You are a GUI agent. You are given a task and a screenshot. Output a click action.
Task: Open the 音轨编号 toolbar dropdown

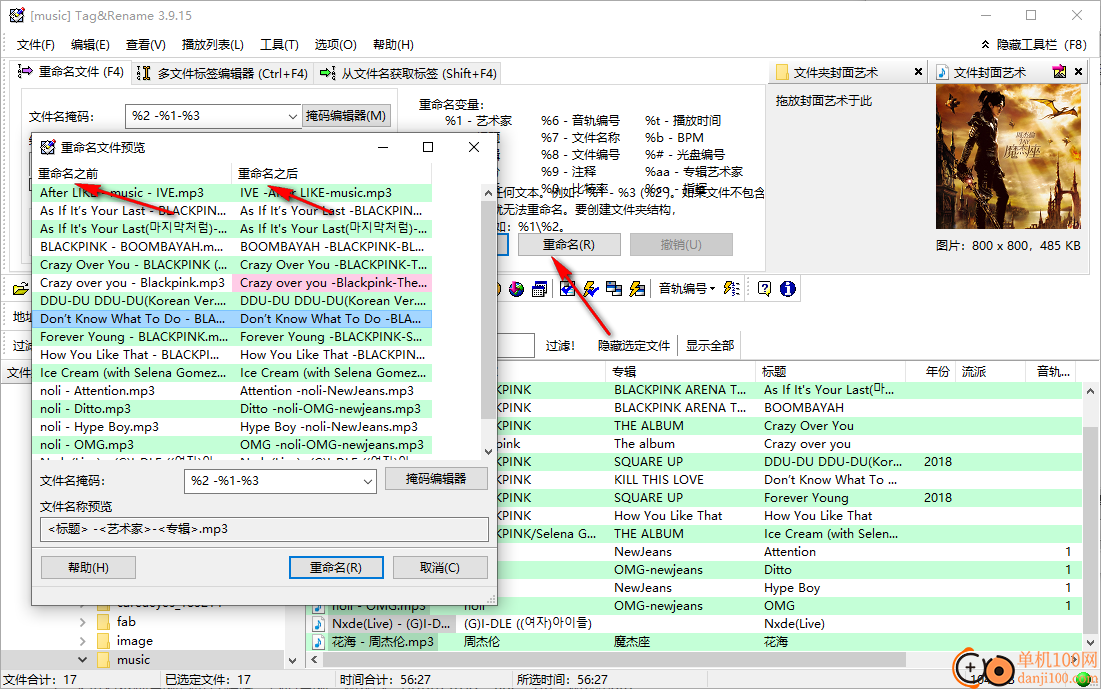click(687, 289)
